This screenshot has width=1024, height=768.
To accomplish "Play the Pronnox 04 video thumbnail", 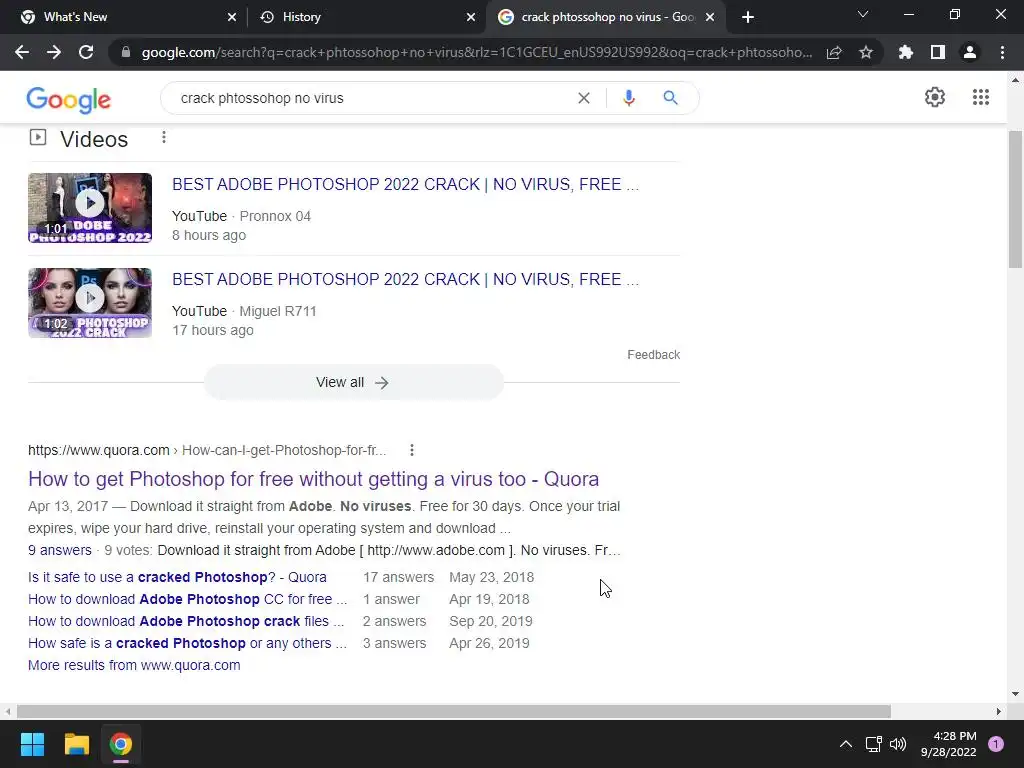I will (x=90, y=208).
